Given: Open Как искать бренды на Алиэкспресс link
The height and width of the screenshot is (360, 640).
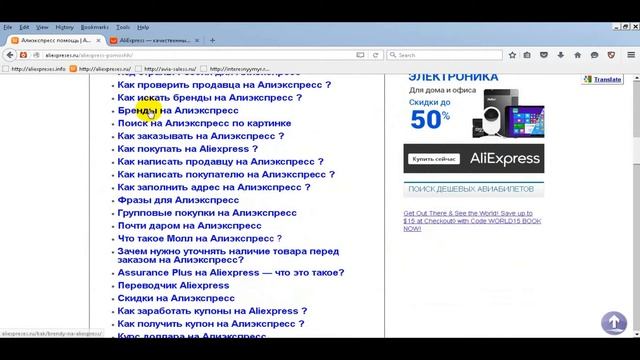Looking at the screenshot, I should point(210,98).
